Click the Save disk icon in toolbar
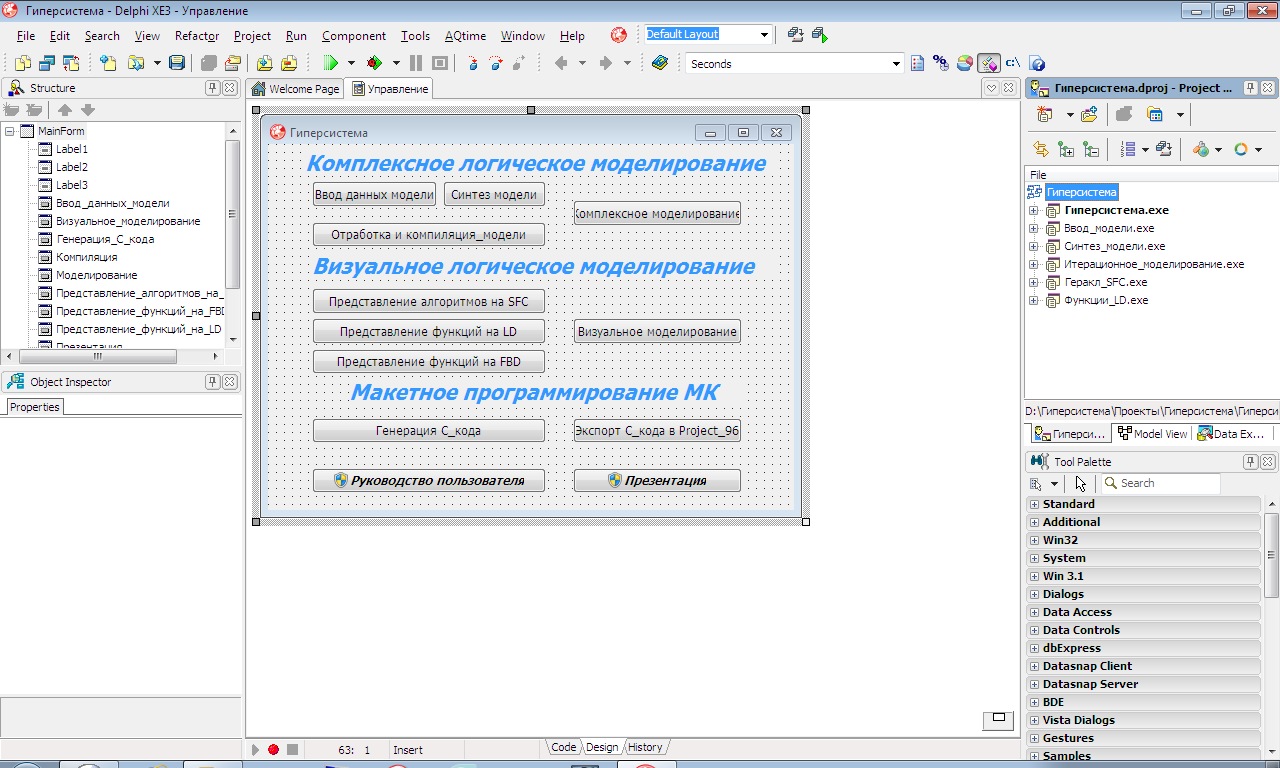The height and width of the screenshot is (768, 1280). point(177,63)
